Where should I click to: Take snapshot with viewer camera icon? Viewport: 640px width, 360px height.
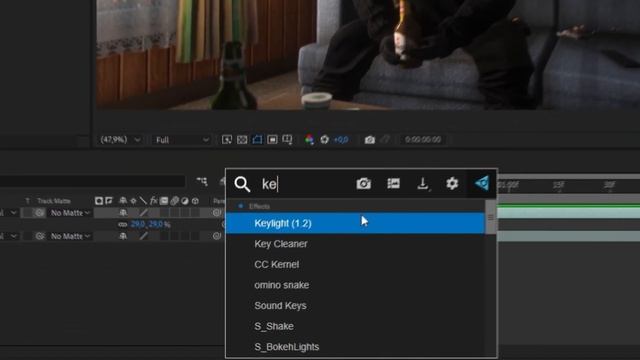pos(370,140)
